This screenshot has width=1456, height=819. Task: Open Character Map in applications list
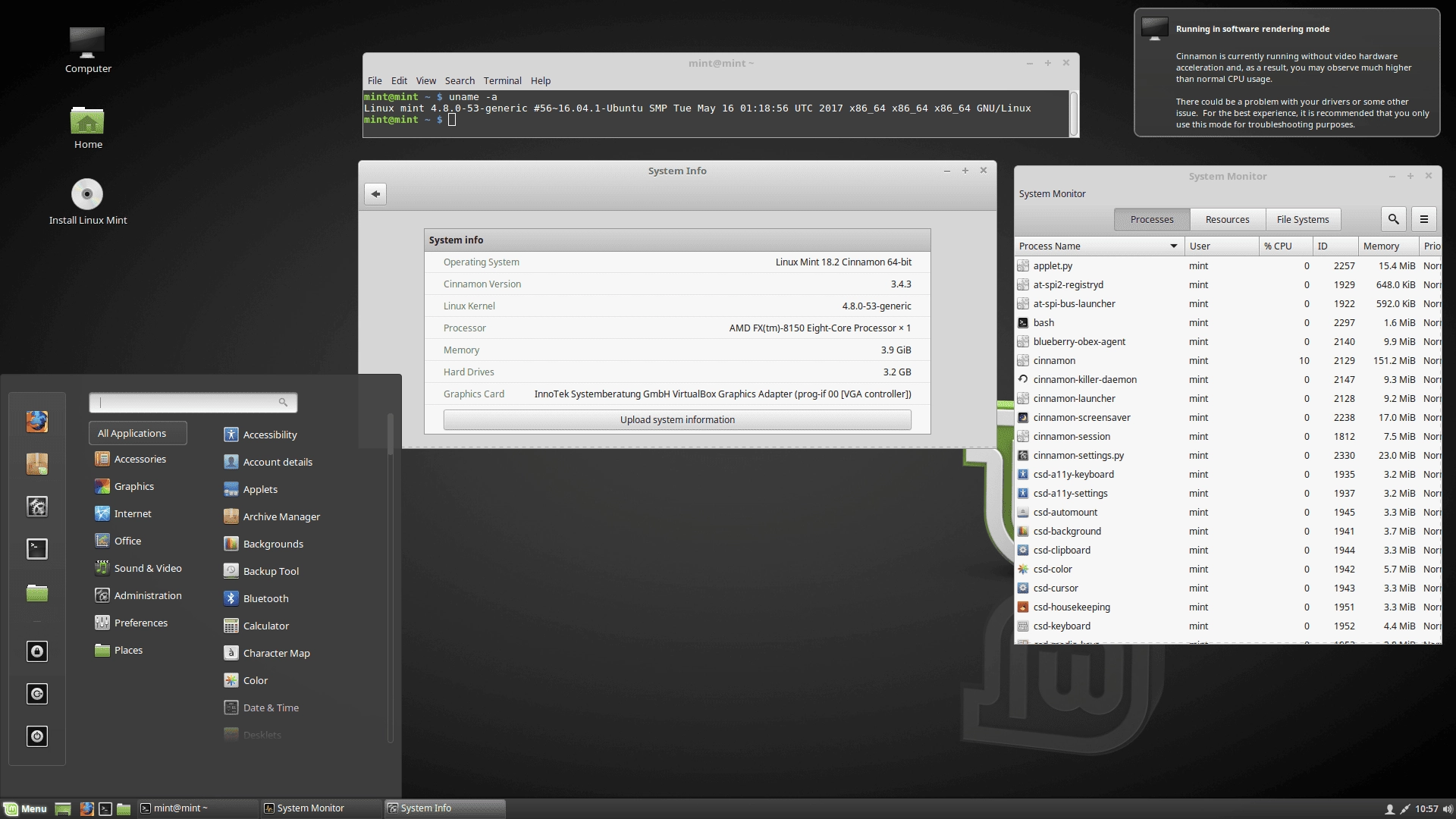pyautogui.click(x=267, y=653)
